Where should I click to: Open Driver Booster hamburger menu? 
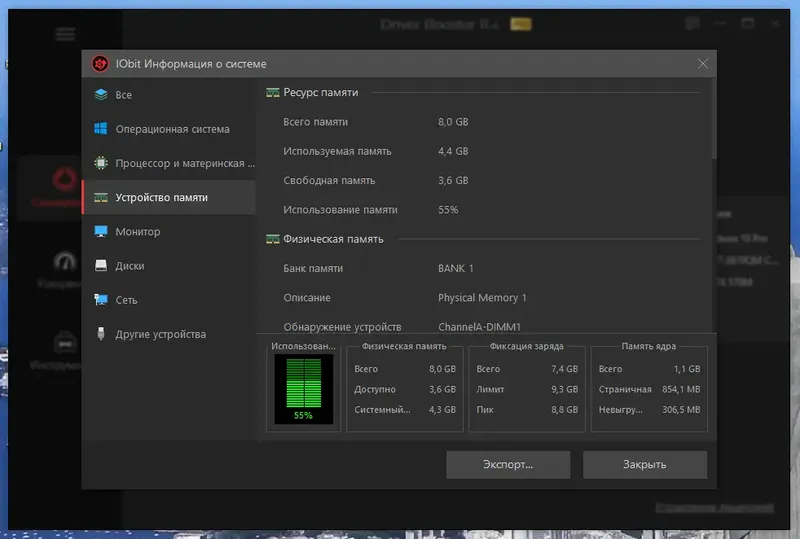tap(65, 34)
